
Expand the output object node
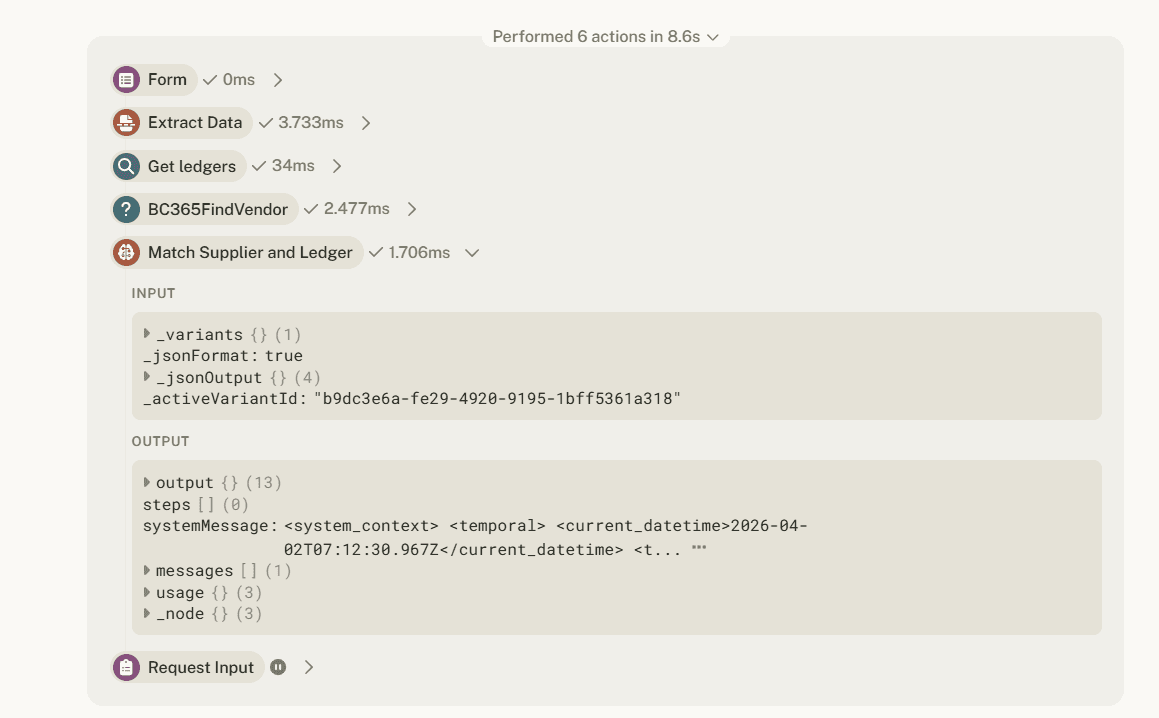(x=147, y=482)
